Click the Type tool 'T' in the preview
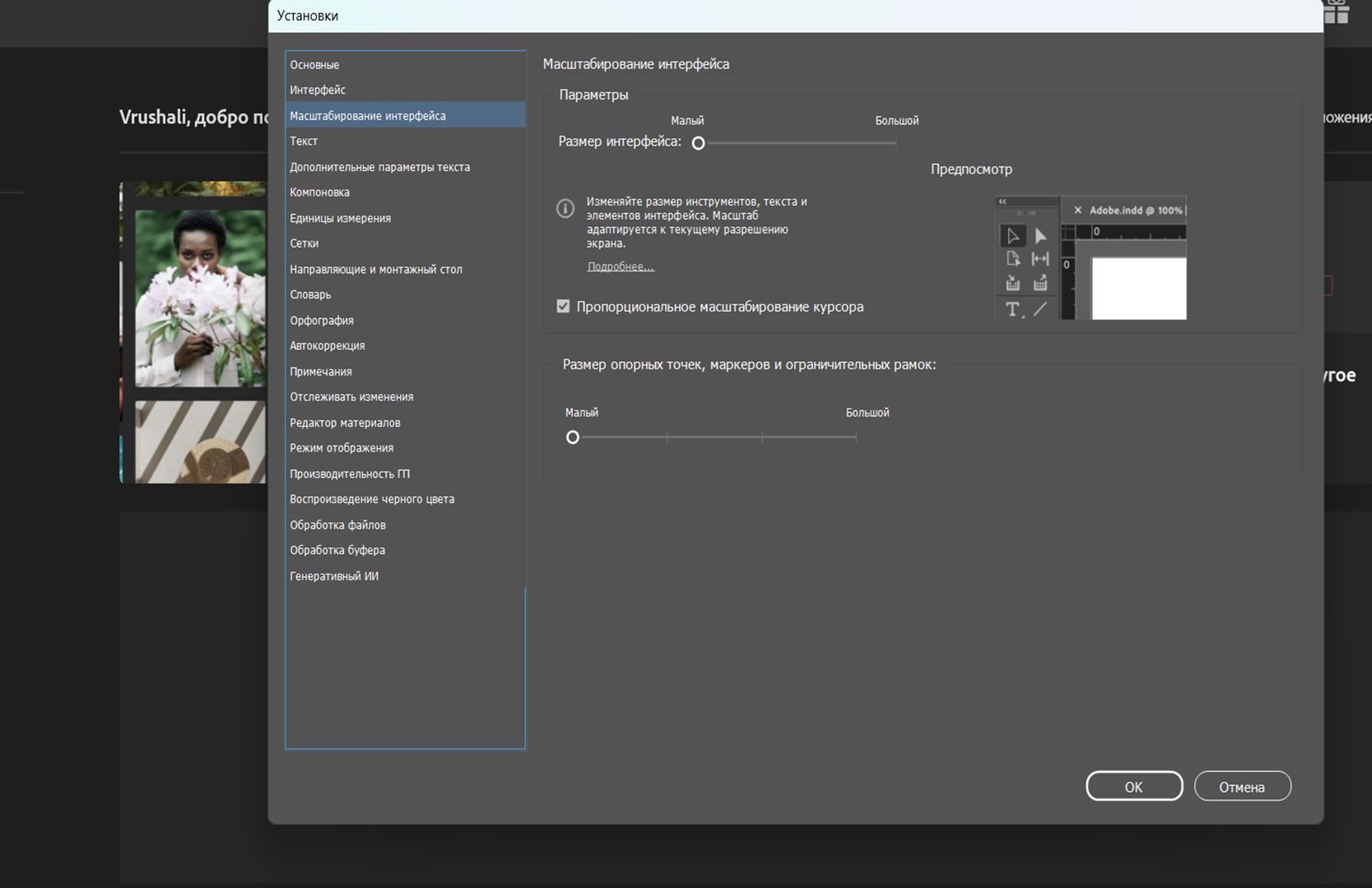The image size is (1372, 888). (1012, 309)
